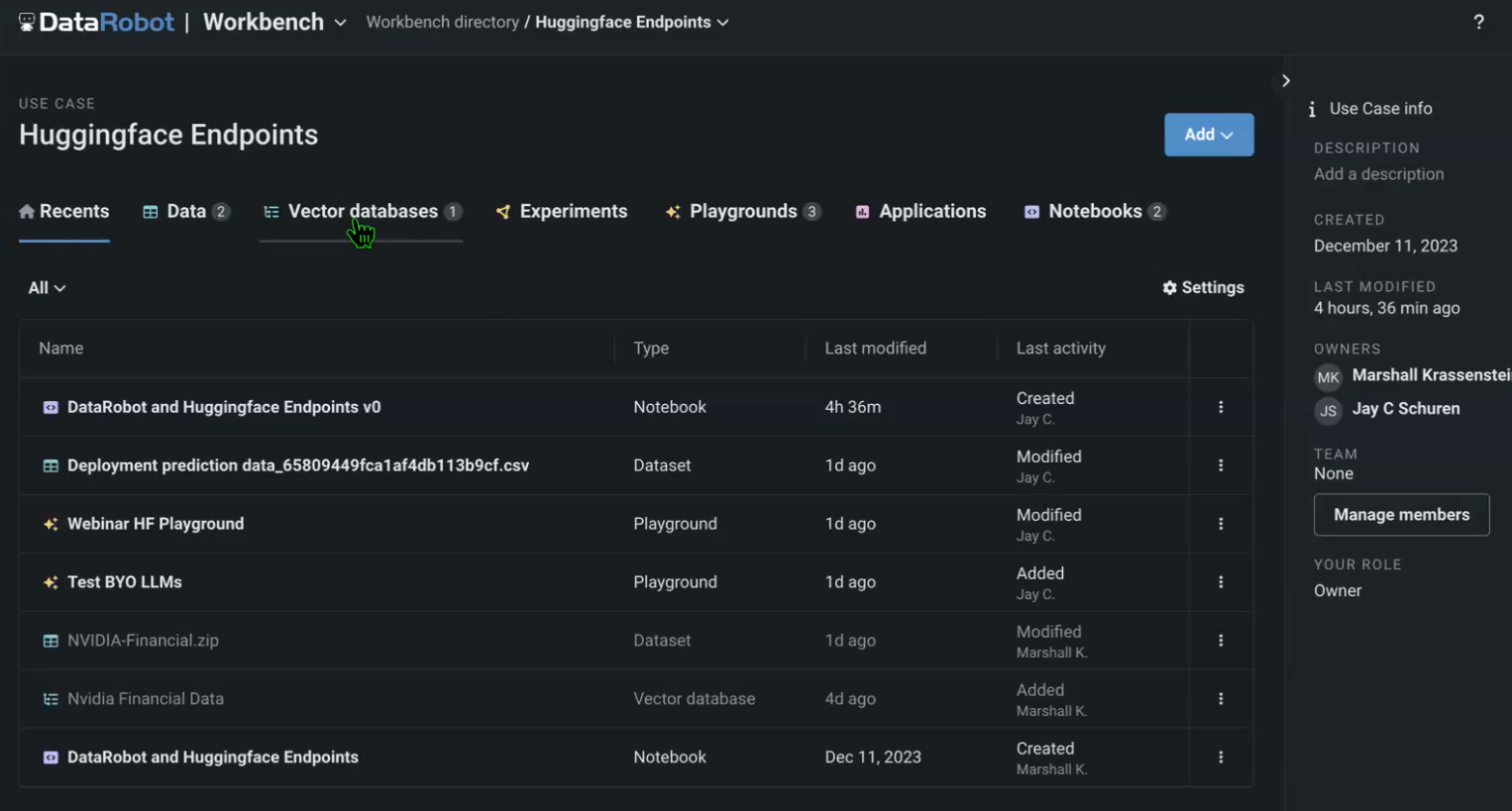The height and width of the screenshot is (811, 1512).
Task: Click the DataRobot logo icon
Action: coord(27,22)
